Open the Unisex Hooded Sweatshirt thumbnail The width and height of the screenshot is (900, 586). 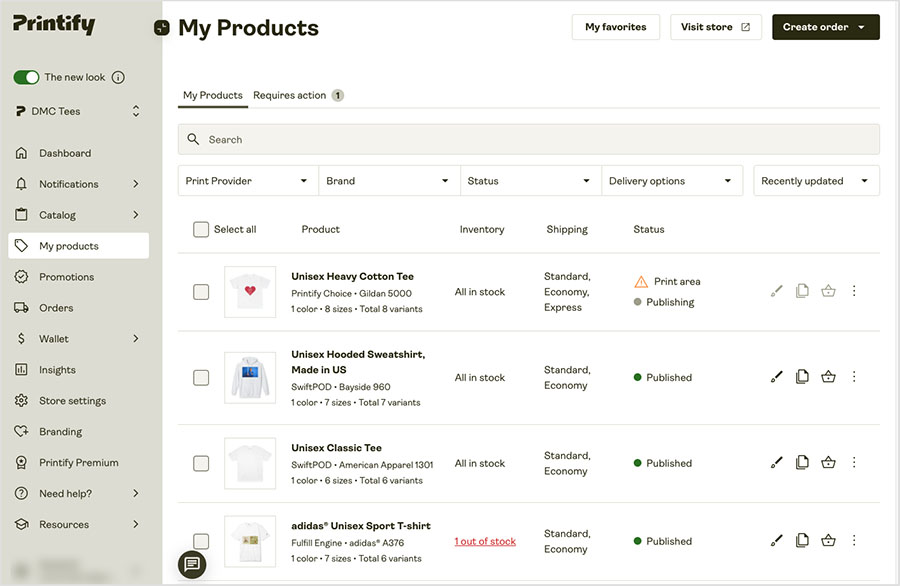pyautogui.click(x=250, y=378)
